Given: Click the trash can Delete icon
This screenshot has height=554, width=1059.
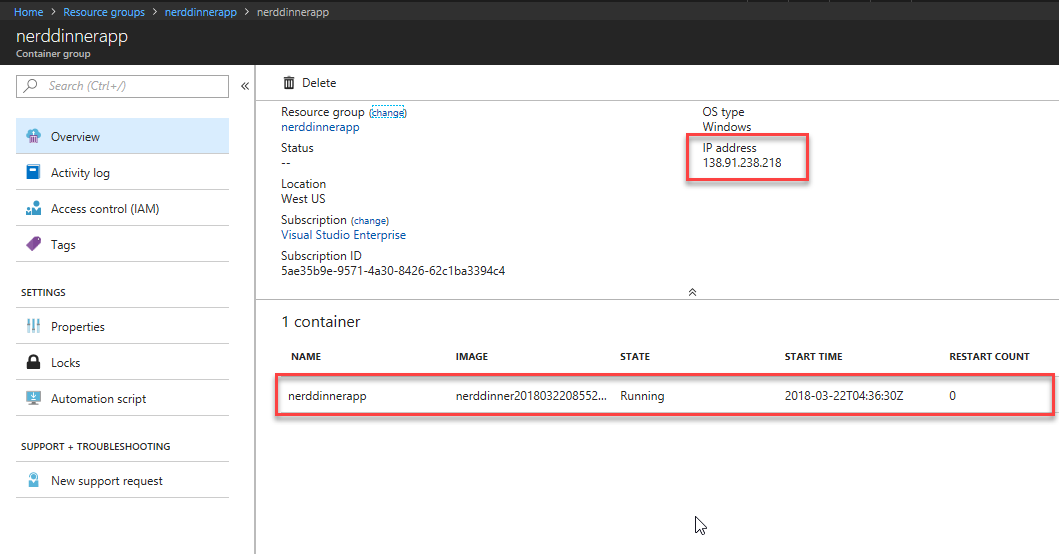Looking at the screenshot, I should tap(288, 82).
